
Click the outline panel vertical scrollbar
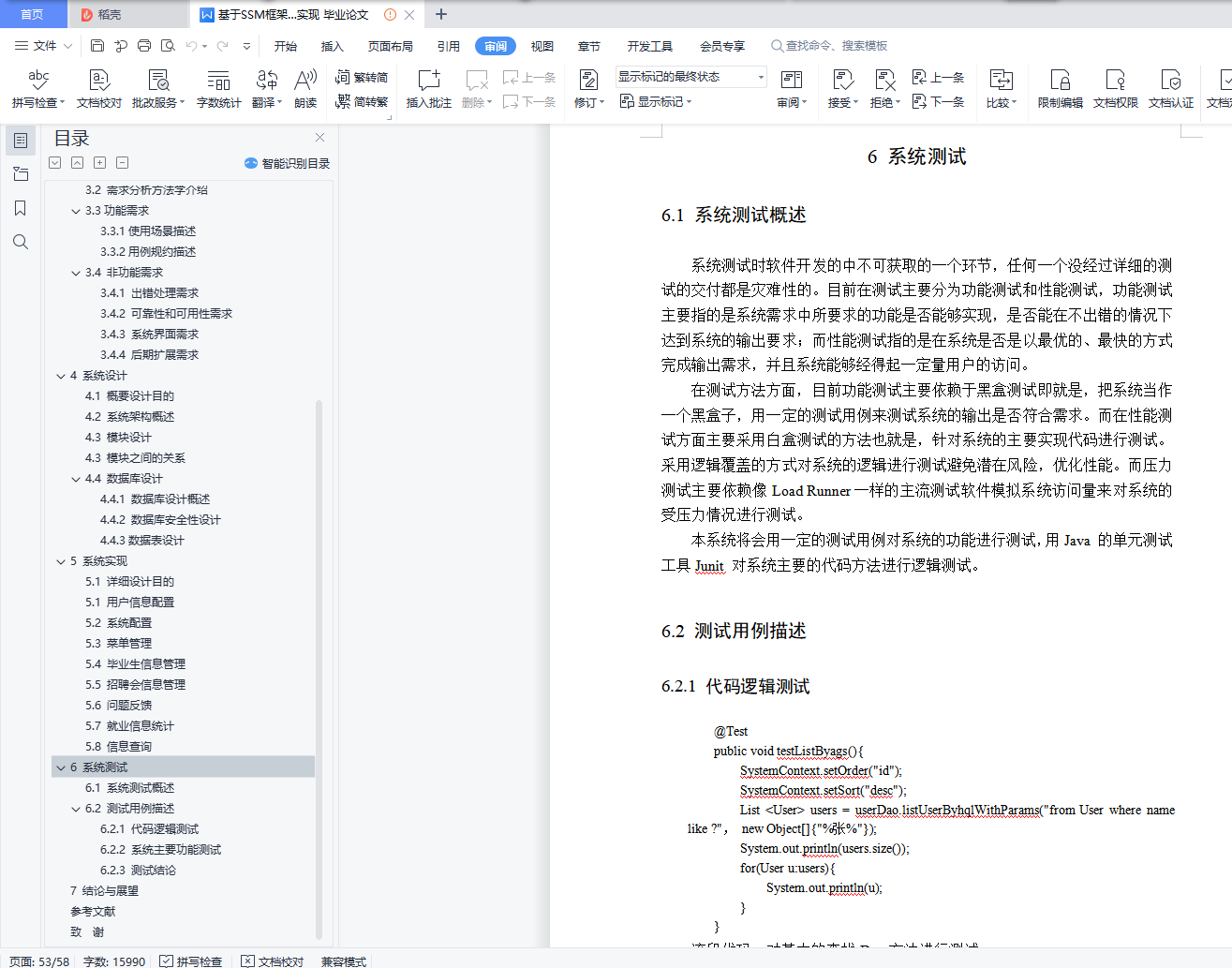(x=319, y=669)
